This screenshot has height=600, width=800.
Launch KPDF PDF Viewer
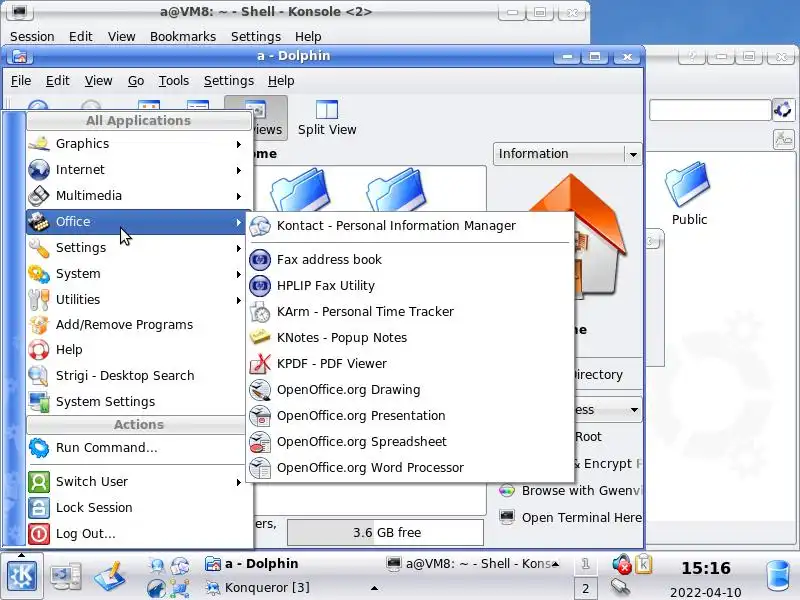coord(410,364)
